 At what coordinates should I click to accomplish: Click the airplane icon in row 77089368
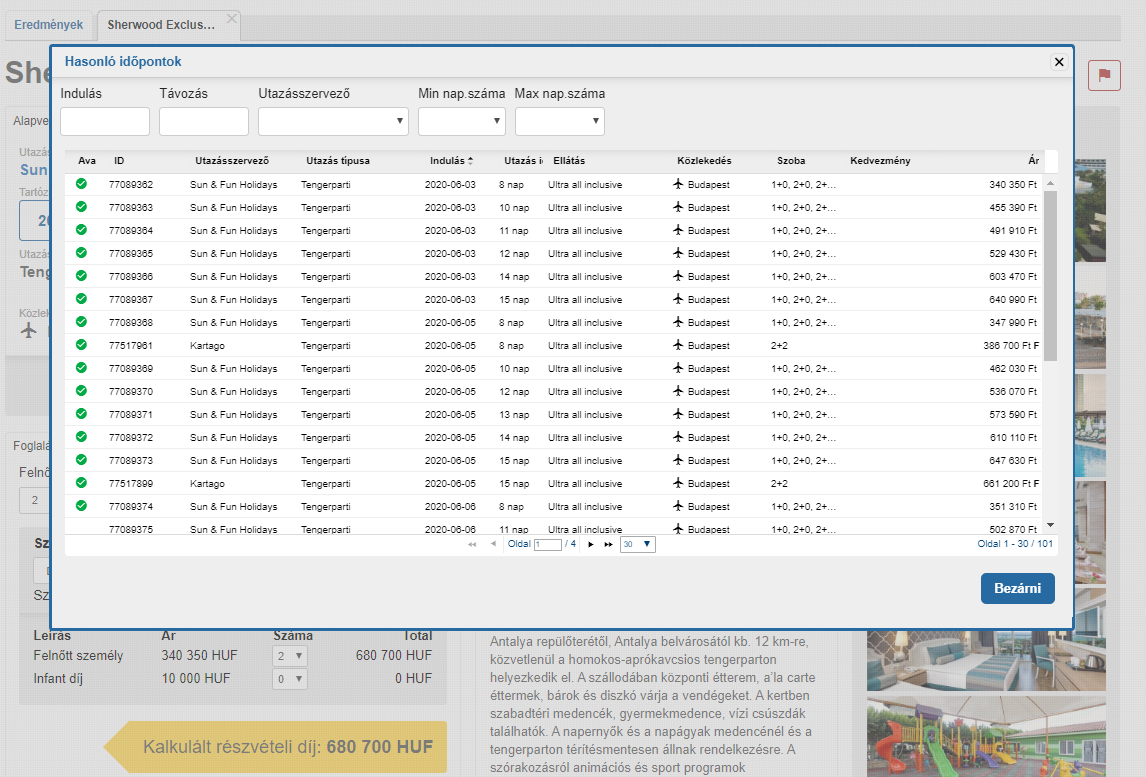pos(678,322)
